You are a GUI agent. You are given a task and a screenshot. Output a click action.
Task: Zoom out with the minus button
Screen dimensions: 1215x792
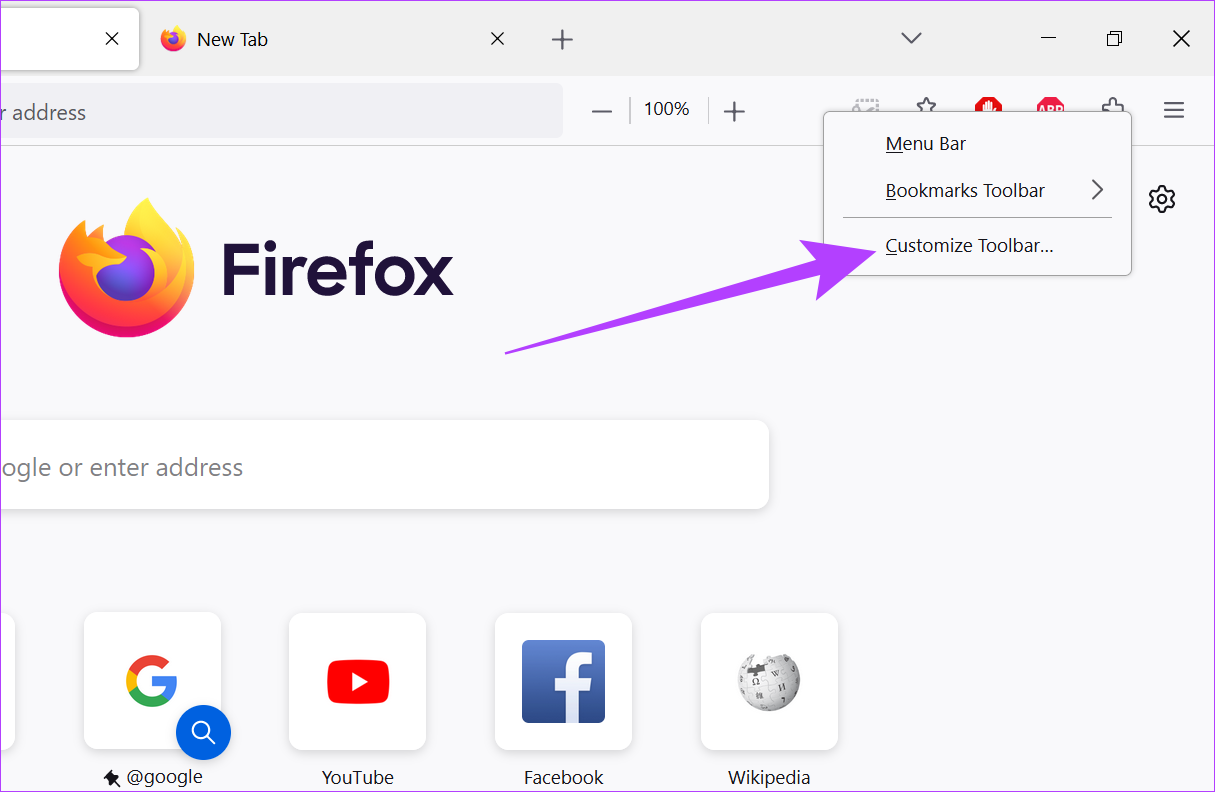601,111
